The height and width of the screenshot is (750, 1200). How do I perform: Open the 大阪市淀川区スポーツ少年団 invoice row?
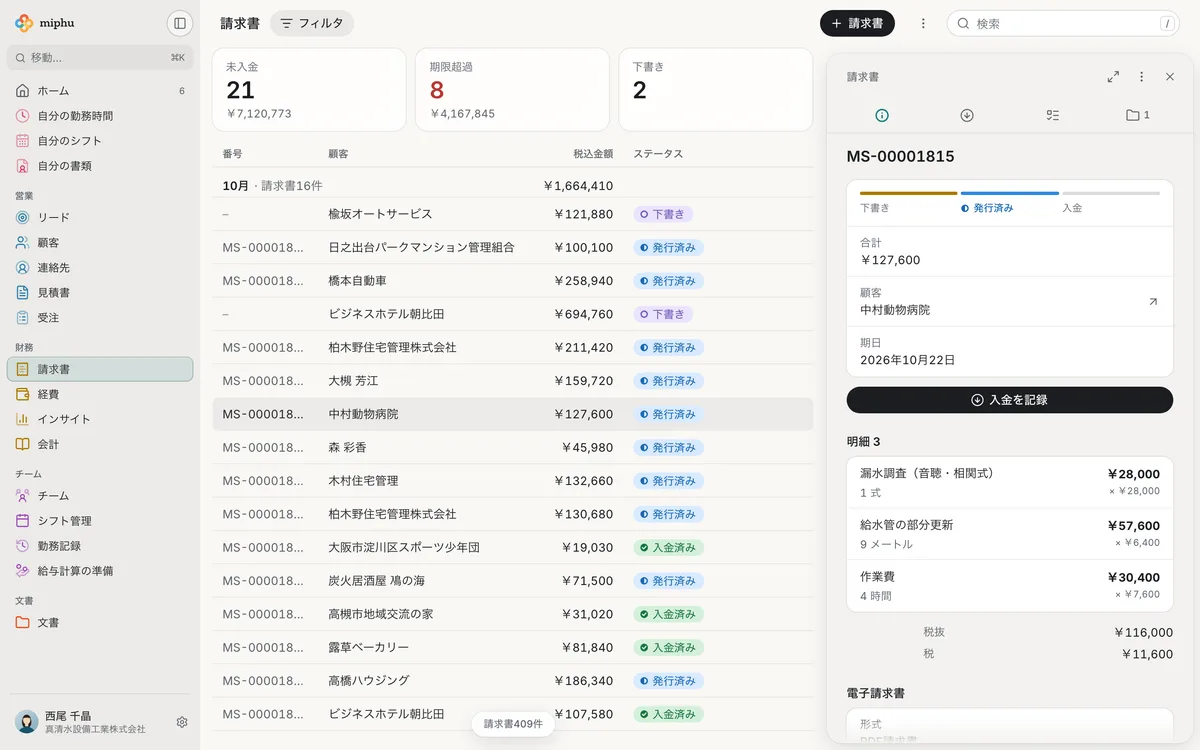pyautogui.click(x=512, y=548)
